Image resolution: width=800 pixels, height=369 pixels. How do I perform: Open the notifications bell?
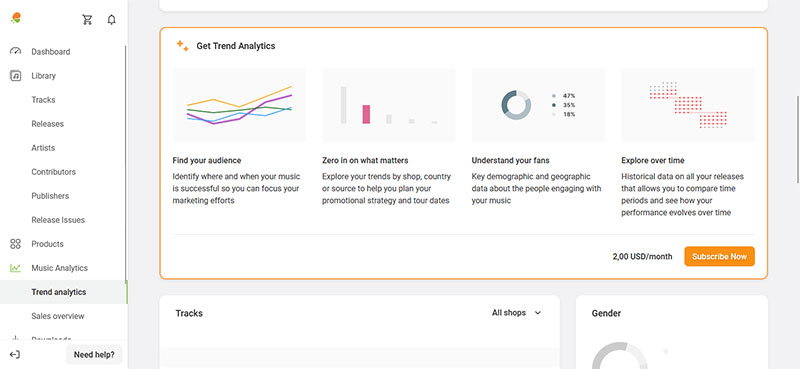(x=111, y=20)
